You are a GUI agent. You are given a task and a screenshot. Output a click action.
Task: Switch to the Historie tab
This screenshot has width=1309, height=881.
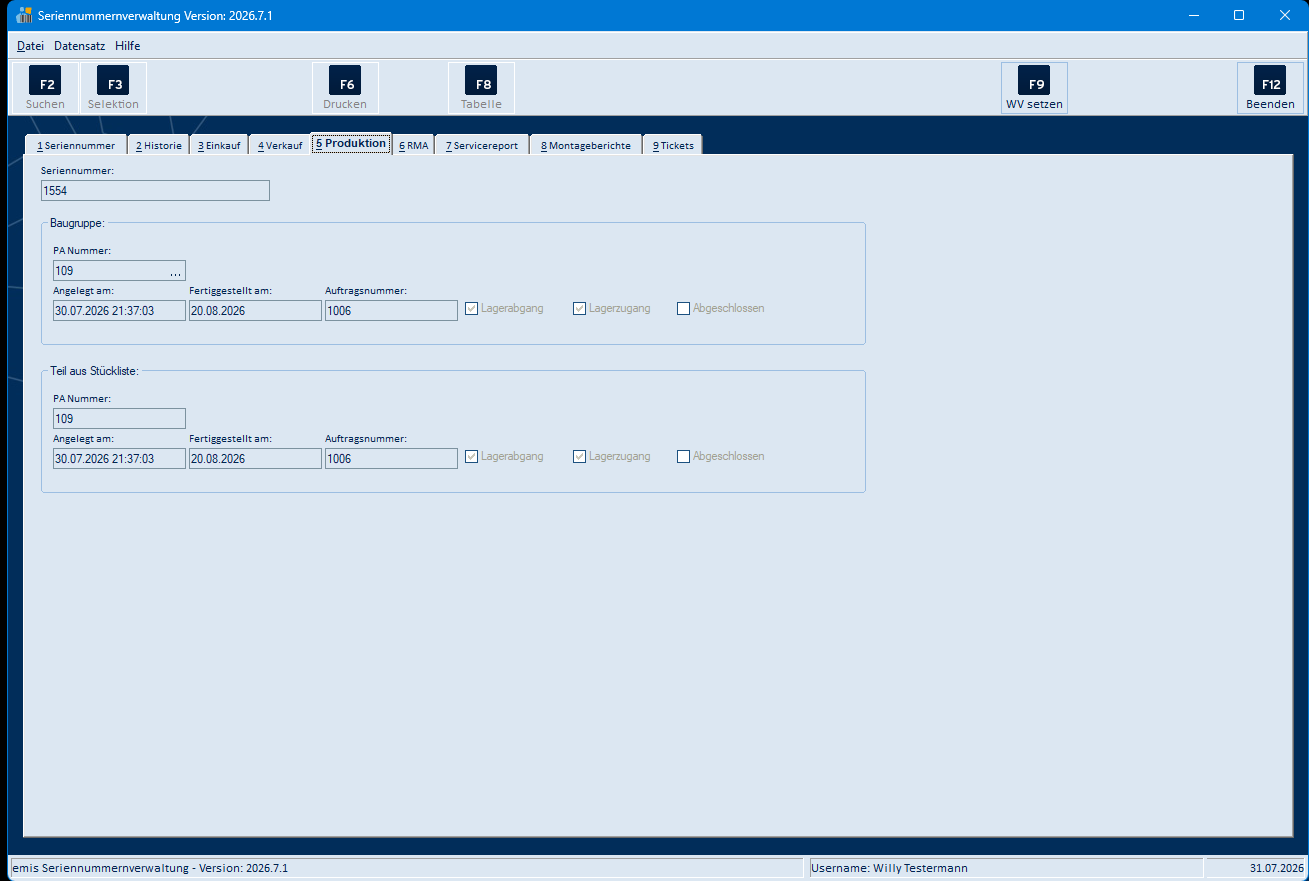point(159,145)
